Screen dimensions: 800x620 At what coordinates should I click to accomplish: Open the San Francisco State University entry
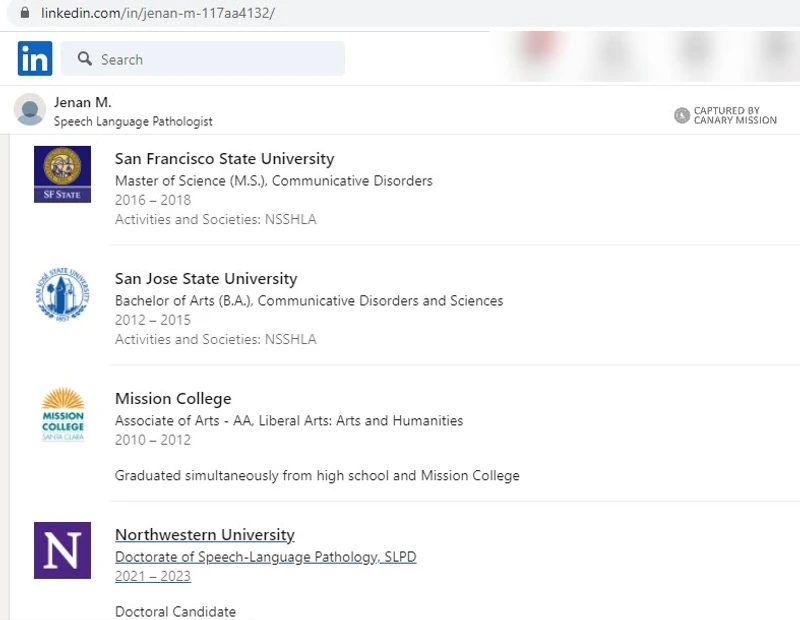pos(224,159)
